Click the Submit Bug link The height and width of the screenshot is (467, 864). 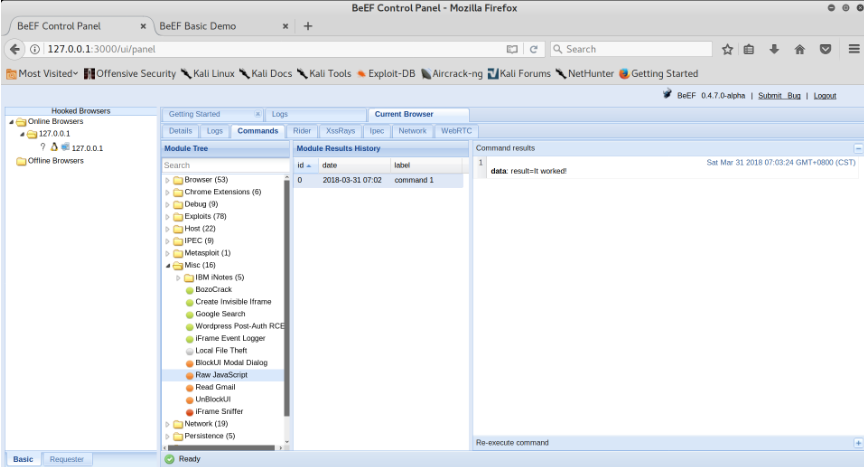[x=779, y=96]
